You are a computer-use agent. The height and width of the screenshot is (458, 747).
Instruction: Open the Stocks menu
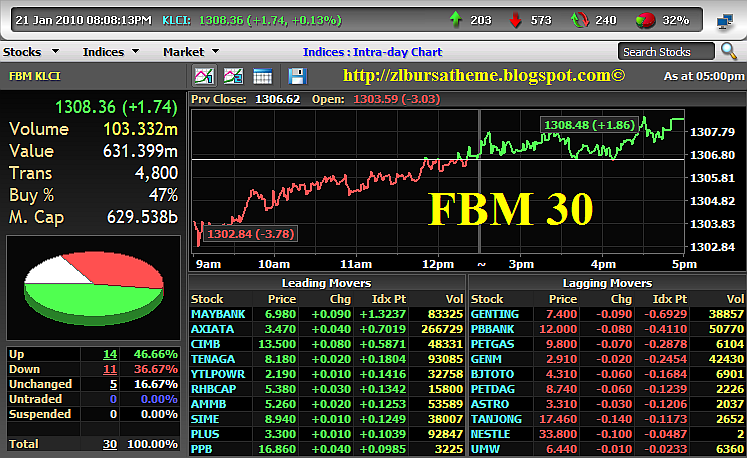click(x=22, y=52)
